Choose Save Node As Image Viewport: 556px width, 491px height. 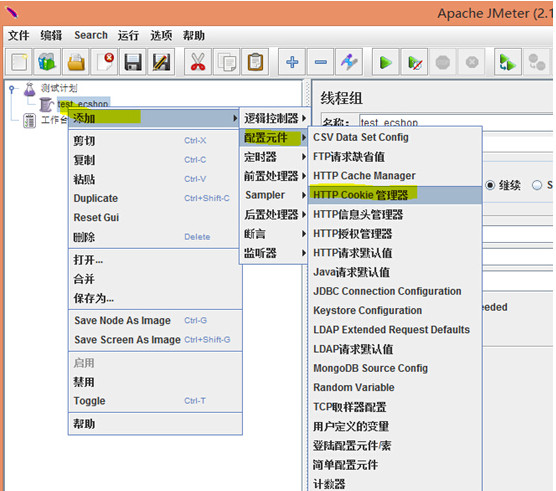click(155, 320)
